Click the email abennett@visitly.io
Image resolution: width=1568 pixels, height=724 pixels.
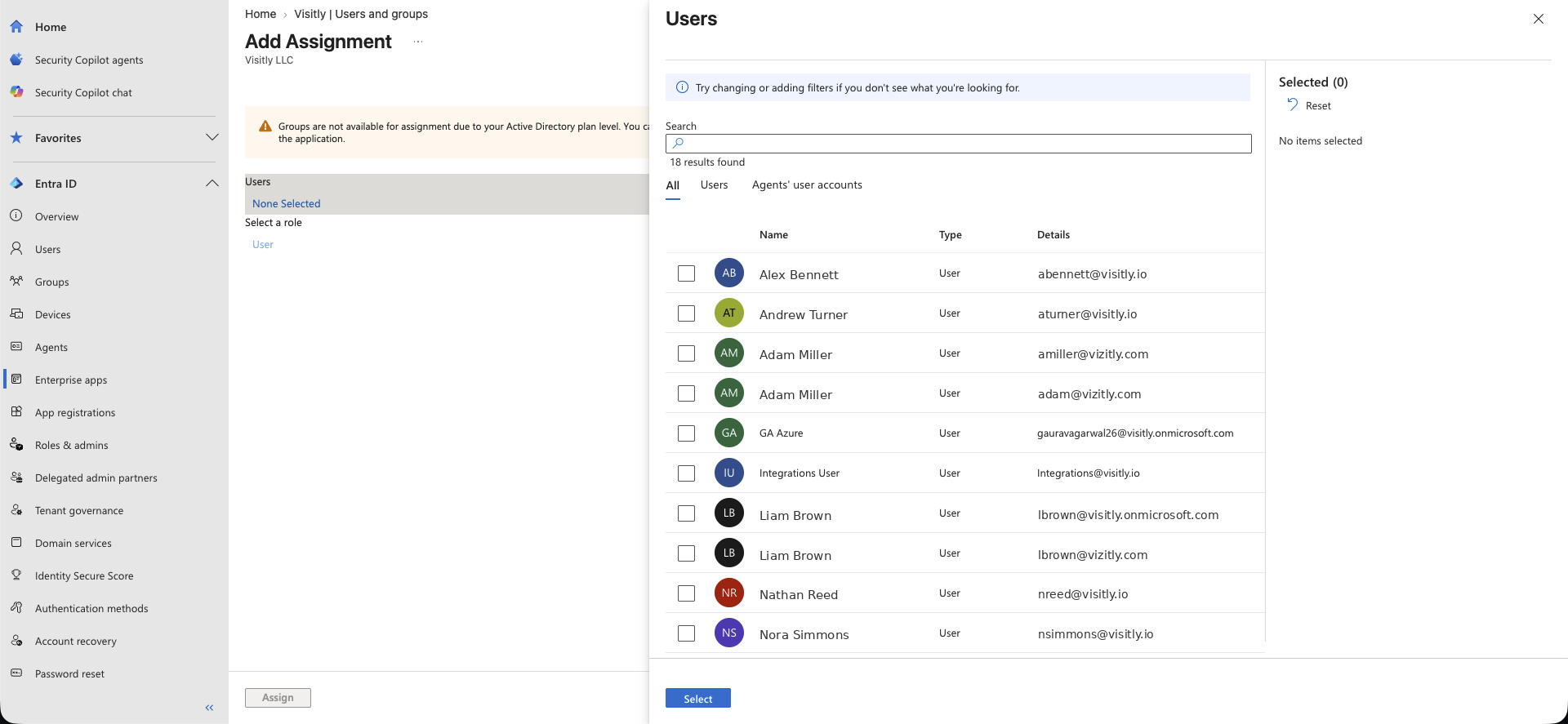(x=1092, y=274)
